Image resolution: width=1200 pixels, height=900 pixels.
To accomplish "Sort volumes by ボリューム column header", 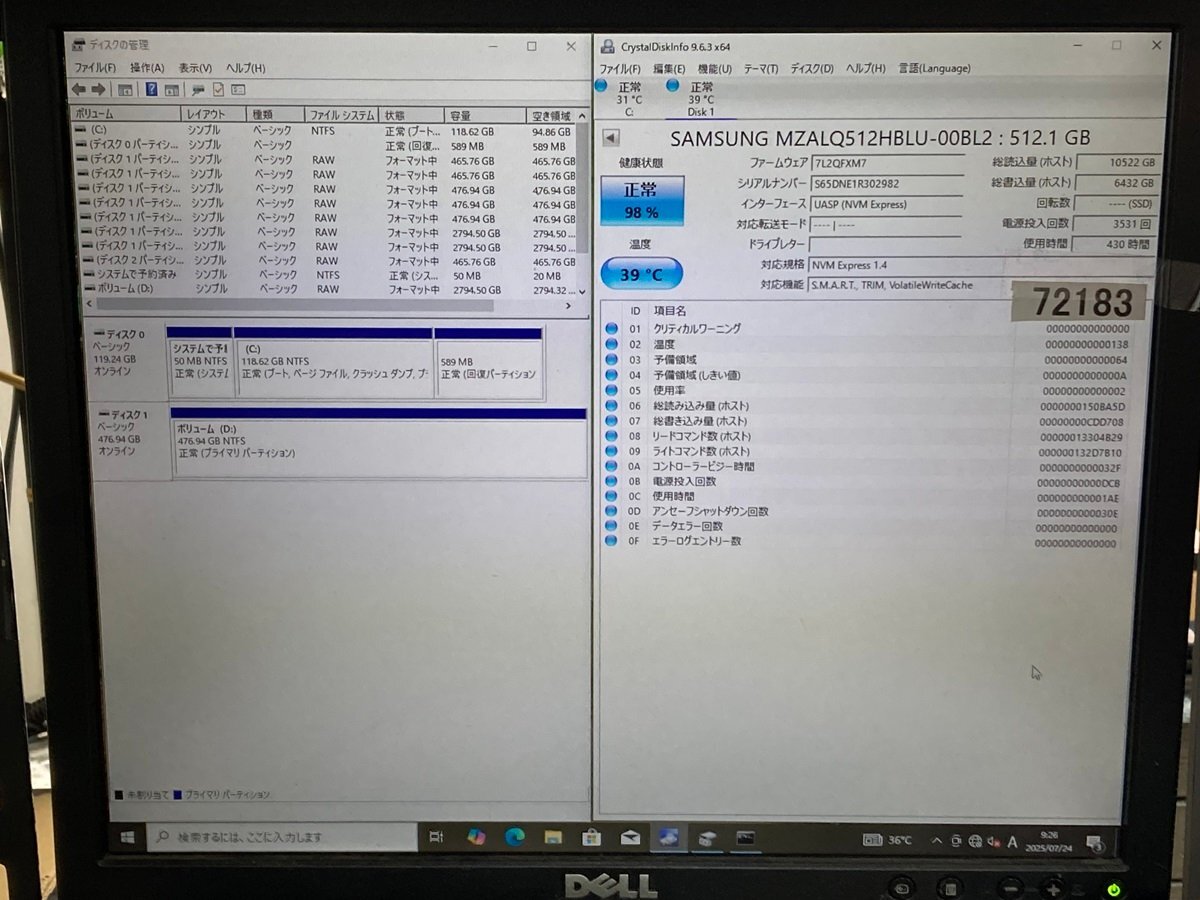I will tap(125, 114).
